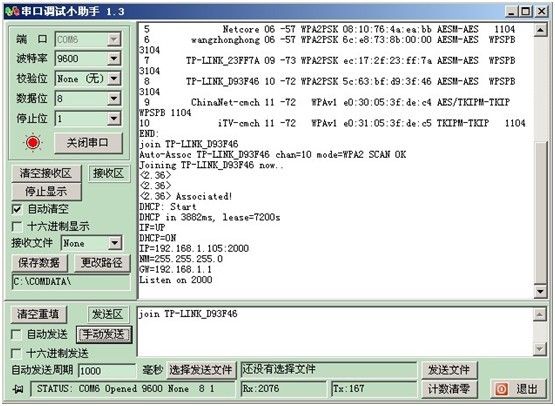This screenshot has width=555, height=406.
Task: Enable 十六进制显示 hex display checkbox
Action: pos(17,226)
